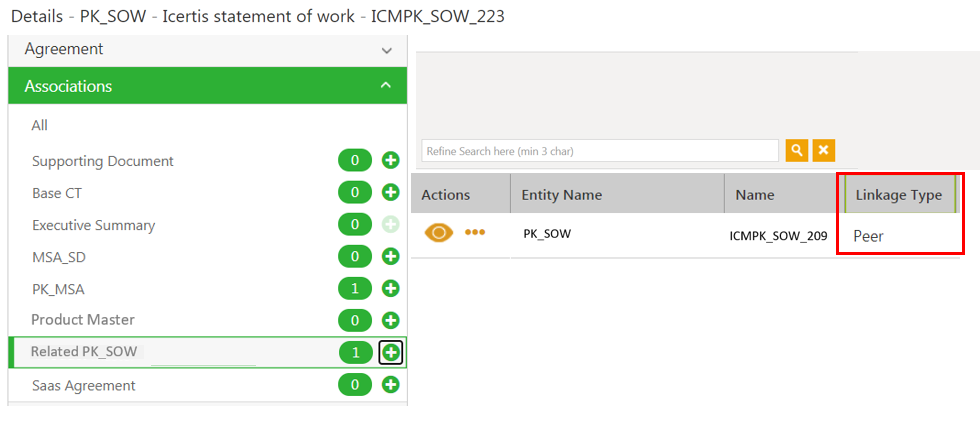Viewport: 980px width, 423px height.
Task: Sort by the Linkage Type column header
Action: [x=898, y=195]
